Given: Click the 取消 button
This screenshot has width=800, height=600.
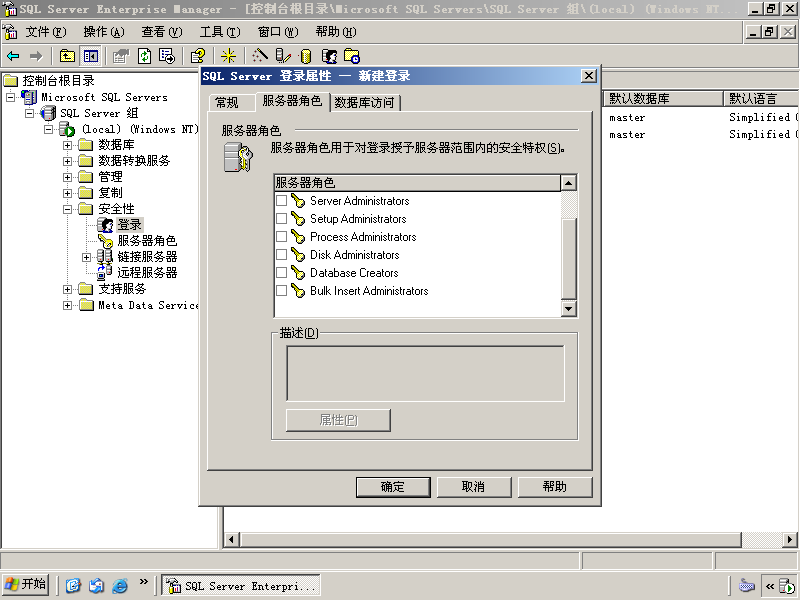Looking at the screenshot, I should pyautogui.click(x=473, y=487).
